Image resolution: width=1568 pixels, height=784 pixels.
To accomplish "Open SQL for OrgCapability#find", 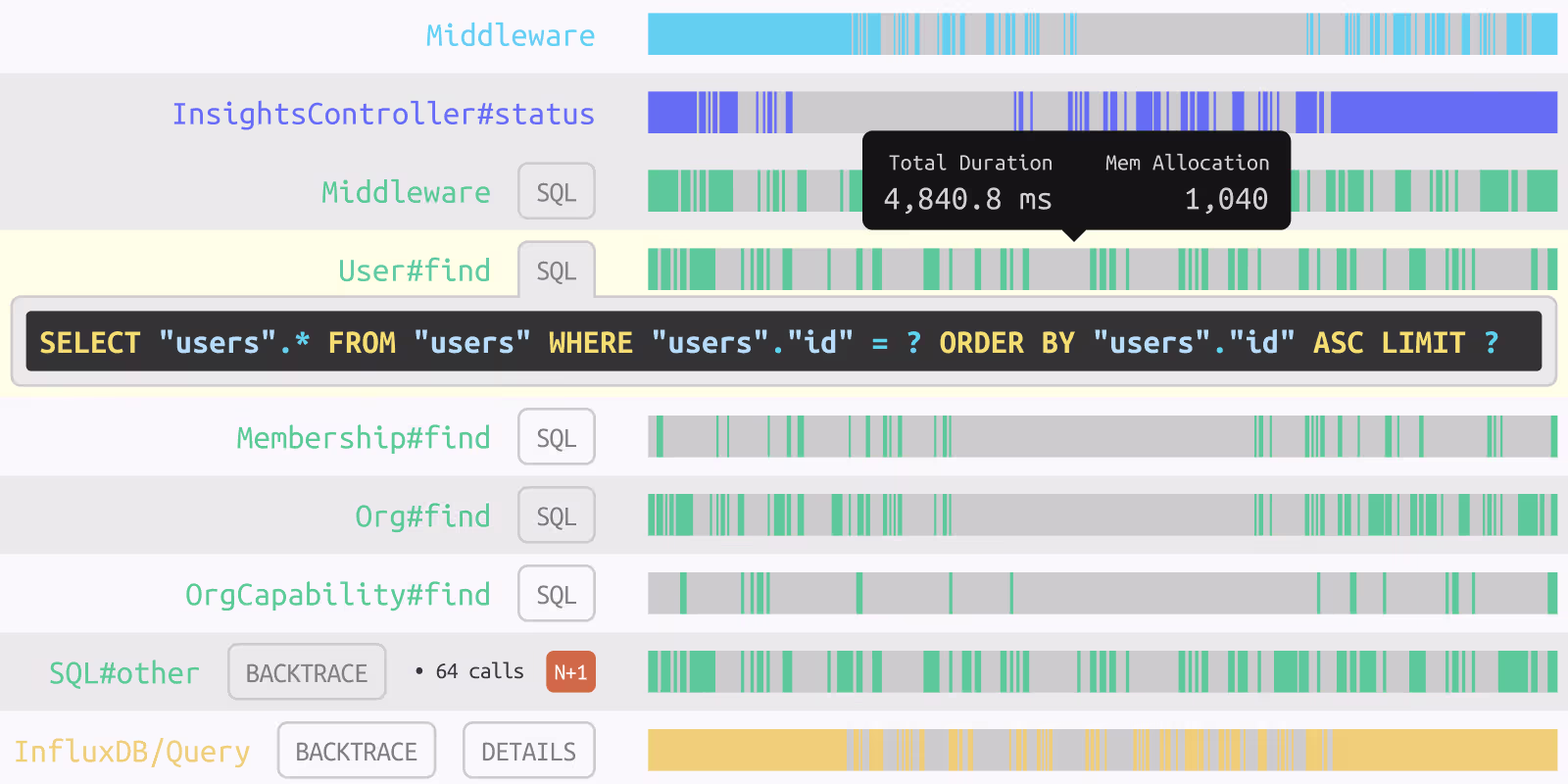I will point(556,594).
